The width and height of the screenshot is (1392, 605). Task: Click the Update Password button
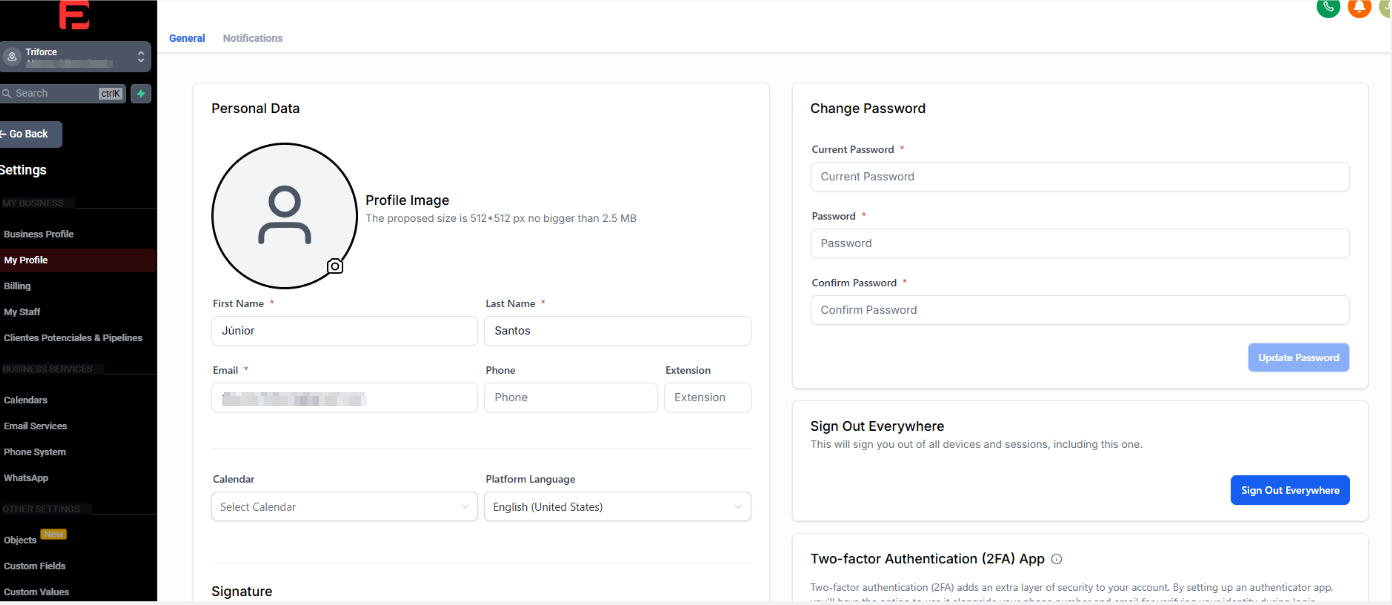point(1299,358)
